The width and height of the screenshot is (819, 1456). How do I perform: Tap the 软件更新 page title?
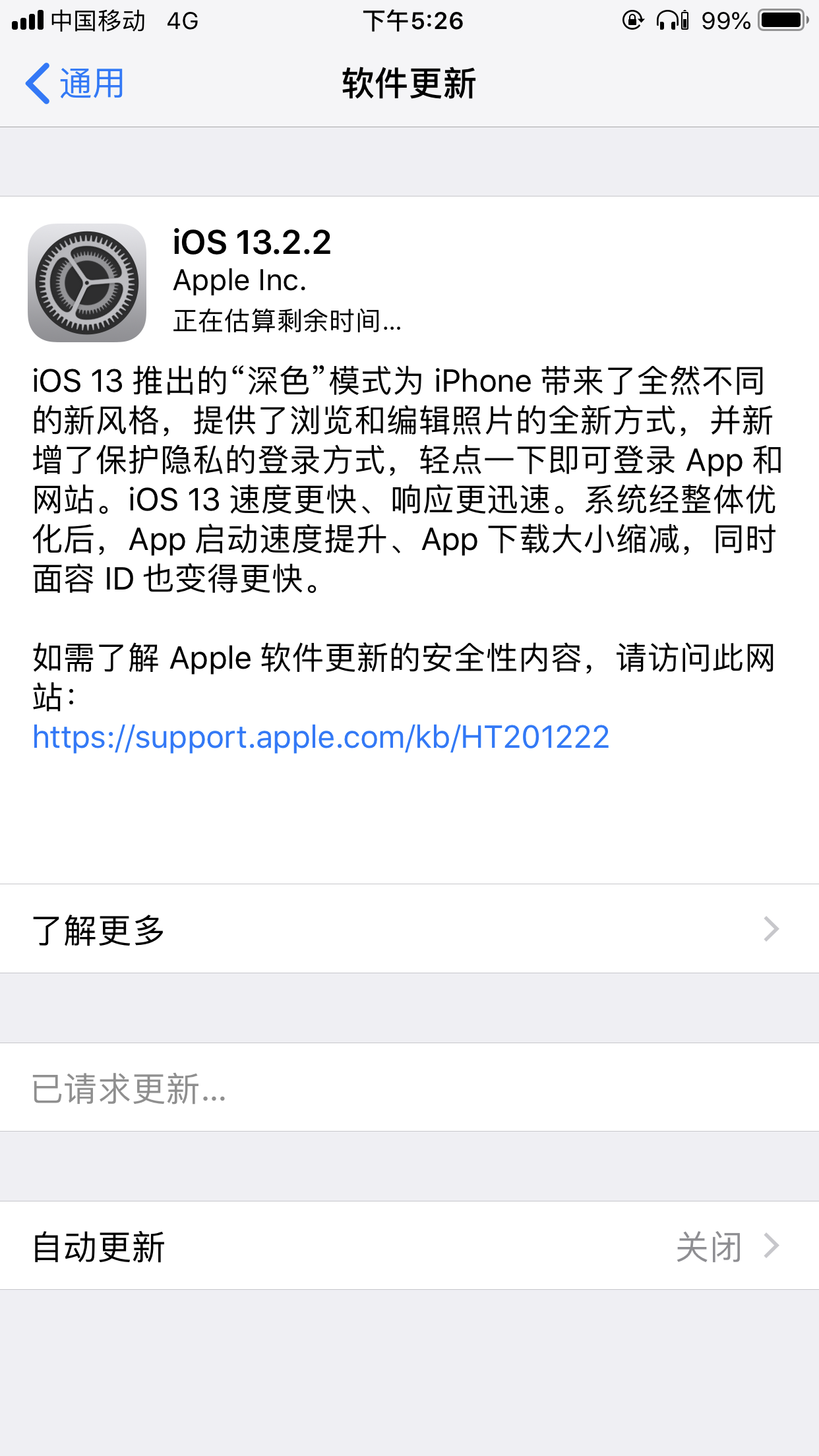pyautogui.click(x=409, y=84)
